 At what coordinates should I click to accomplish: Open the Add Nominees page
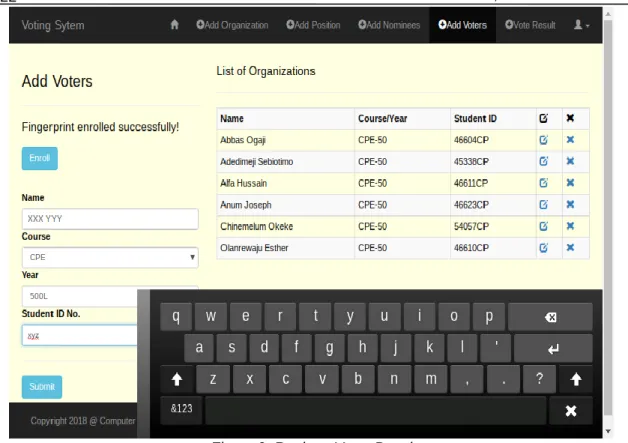click(x=389, y=25)
